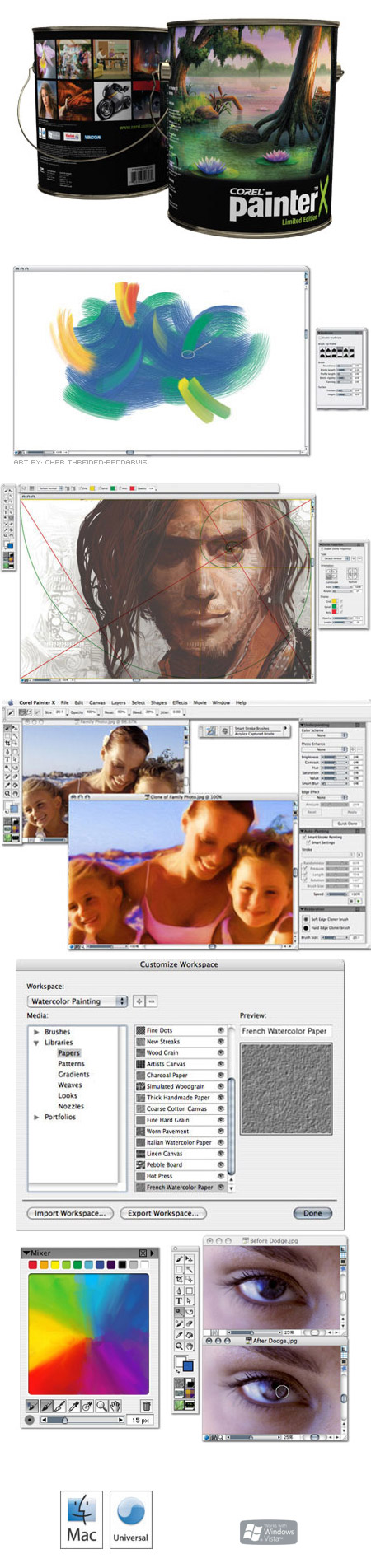Click Done in Customize Workspace

[312, 1212]
